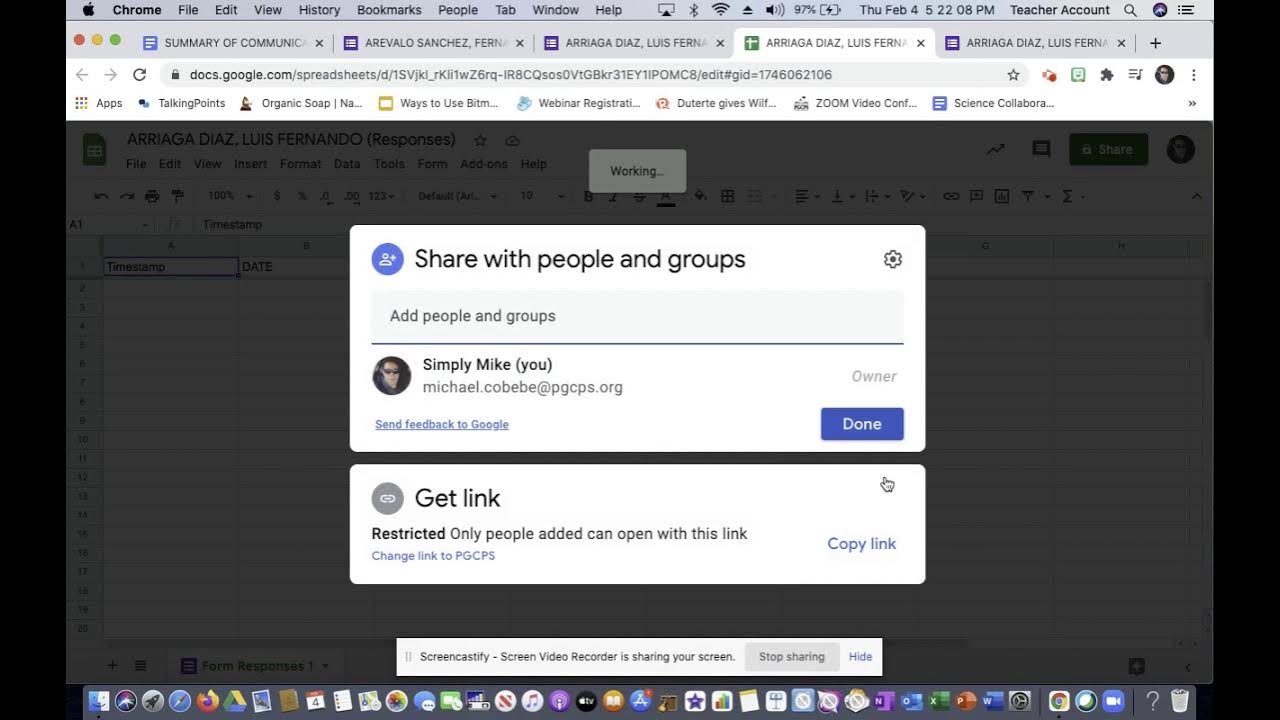Open Chrome extensions puzzle icon
1280x720 pixels.
pos(1106,75)
